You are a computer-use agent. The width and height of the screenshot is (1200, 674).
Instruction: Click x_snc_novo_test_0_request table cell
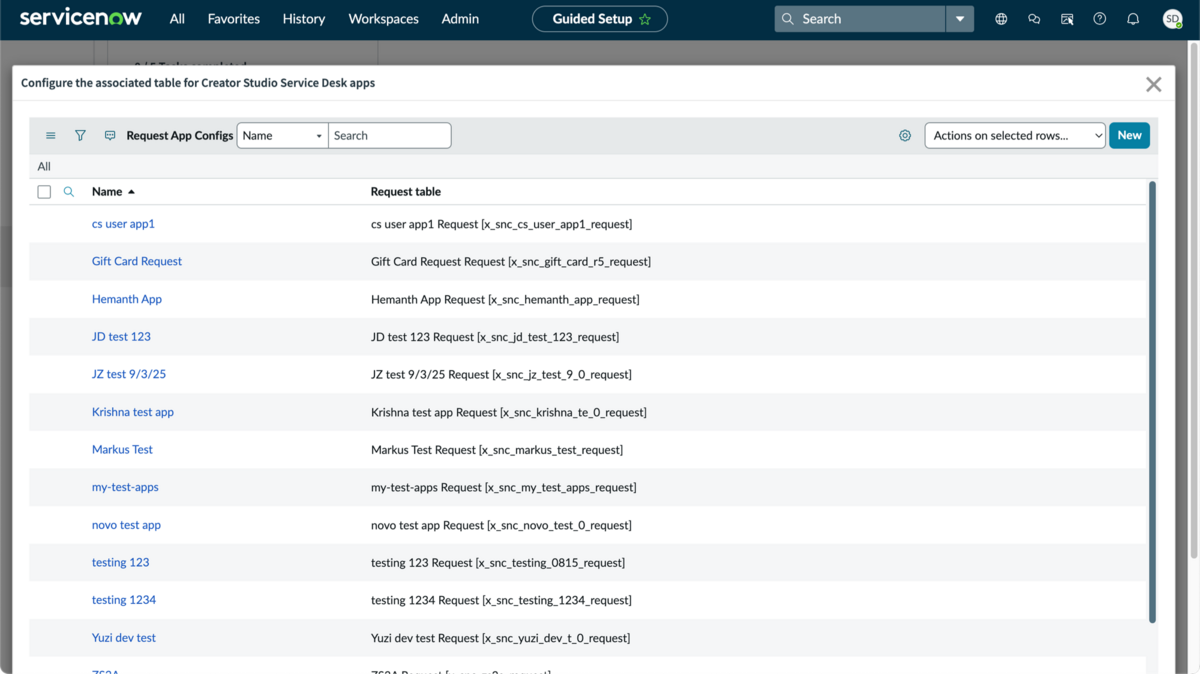coord(501,525)
